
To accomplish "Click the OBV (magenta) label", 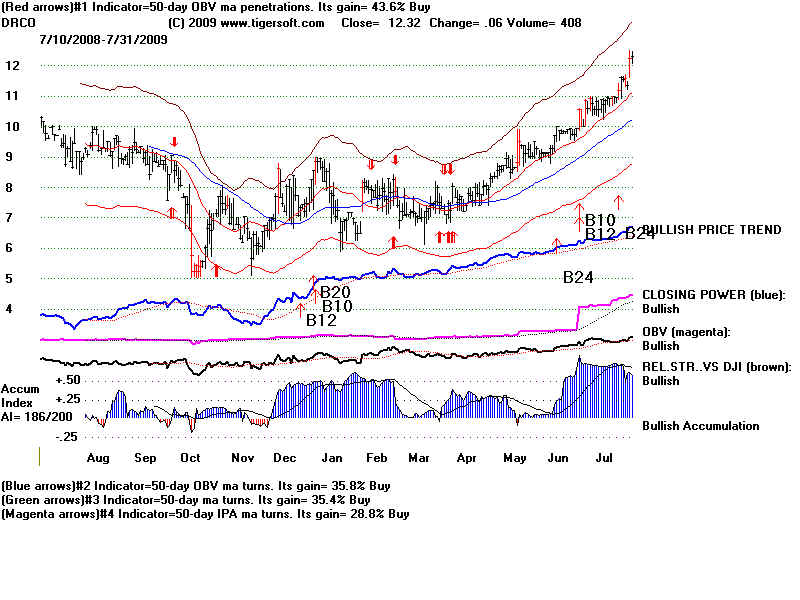I will coord(686,332).
